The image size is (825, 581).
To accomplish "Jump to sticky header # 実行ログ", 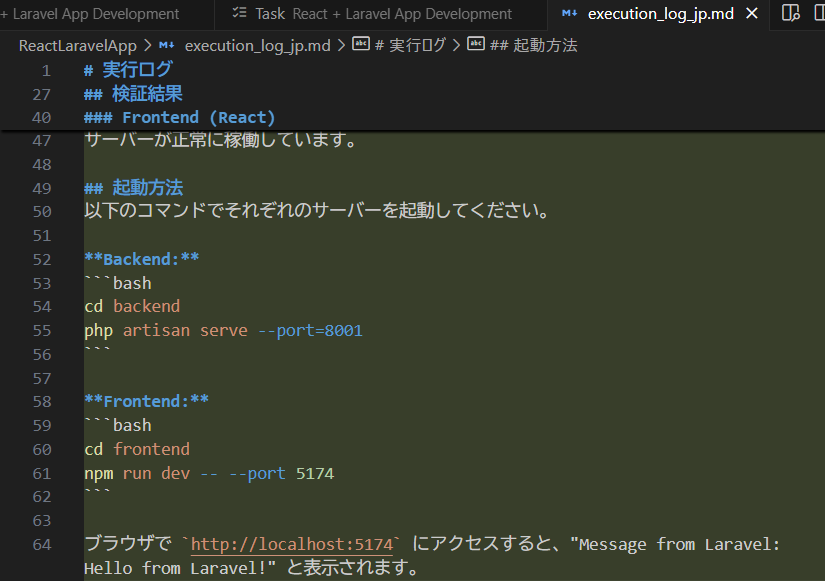I will coord(128,69).
